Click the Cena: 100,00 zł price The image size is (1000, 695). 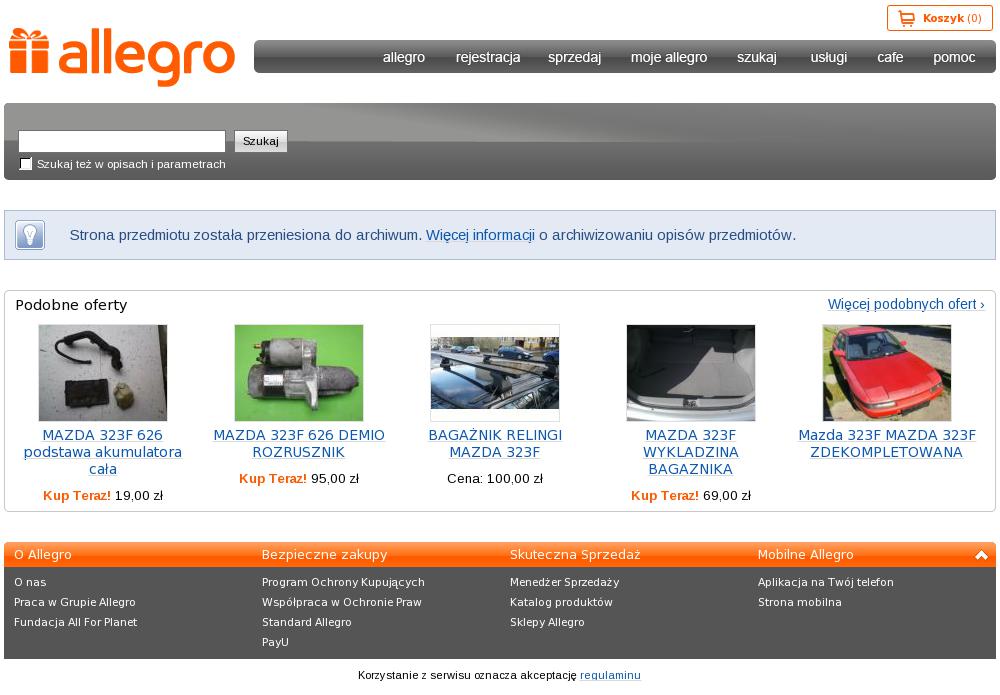(495, 479)
